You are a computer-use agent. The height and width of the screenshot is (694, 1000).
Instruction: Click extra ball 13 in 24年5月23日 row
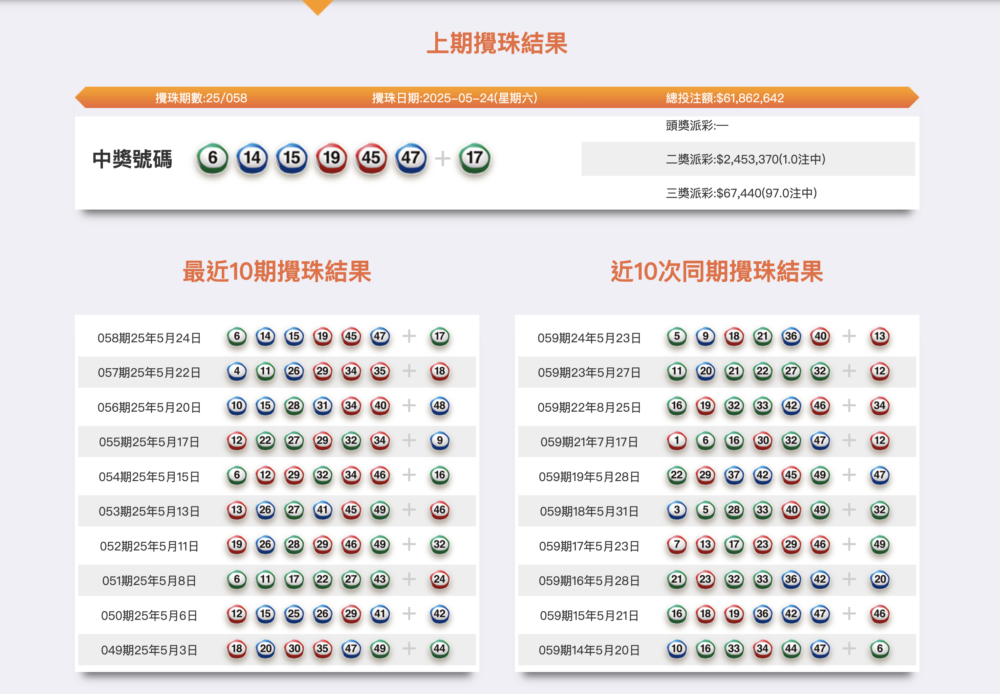click(x=880, y=337)
